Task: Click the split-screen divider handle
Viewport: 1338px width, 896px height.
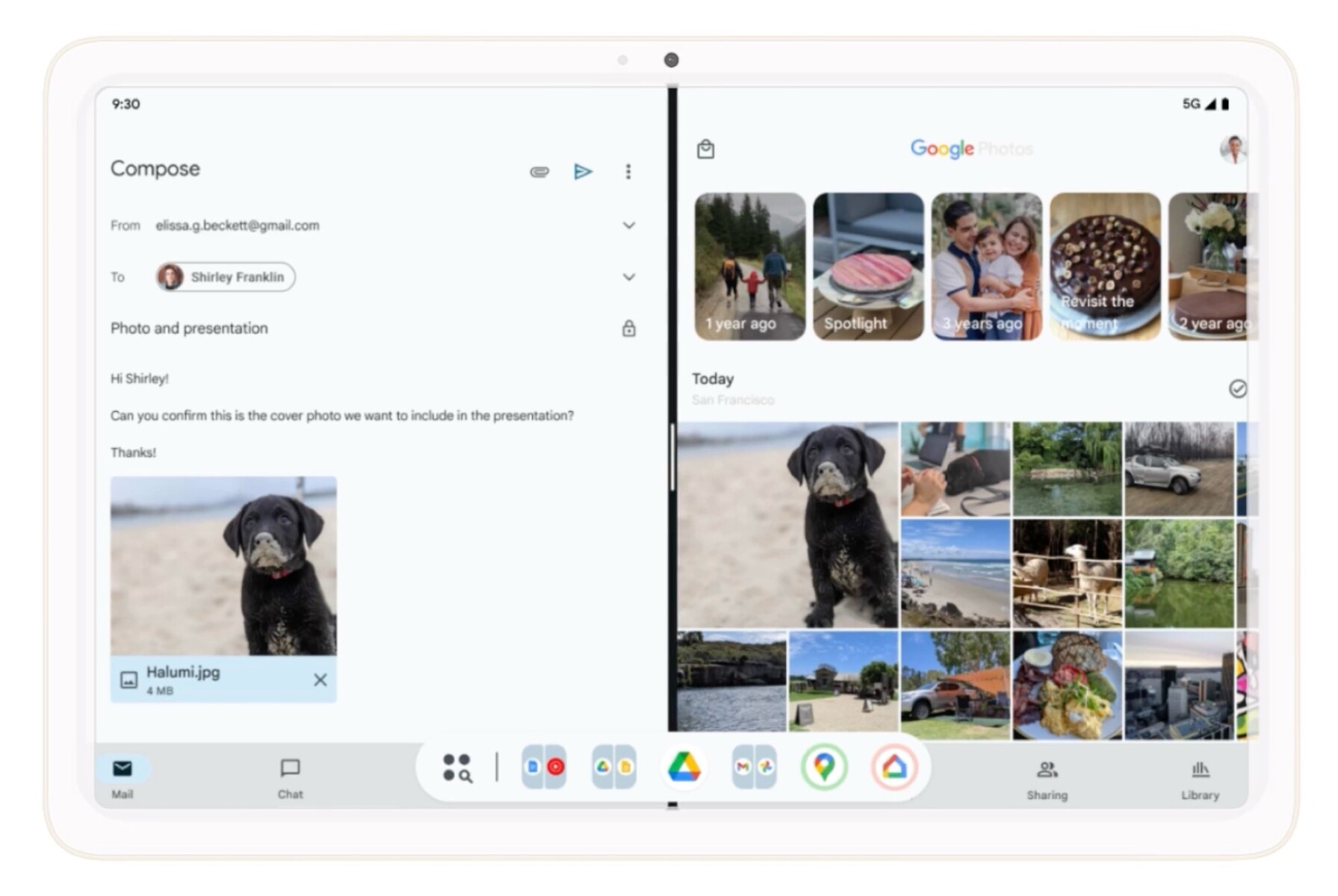Action: pos(672,457)
